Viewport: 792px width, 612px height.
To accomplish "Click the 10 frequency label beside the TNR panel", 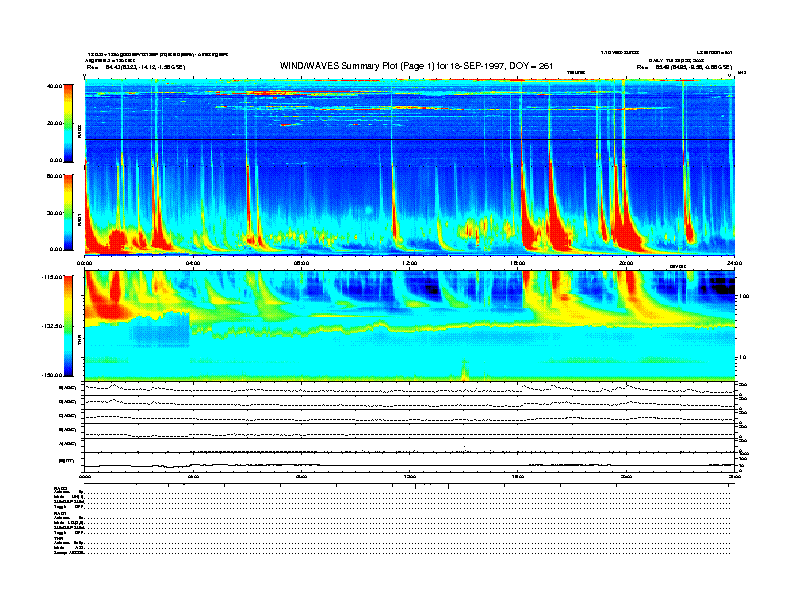I will 741,358.
